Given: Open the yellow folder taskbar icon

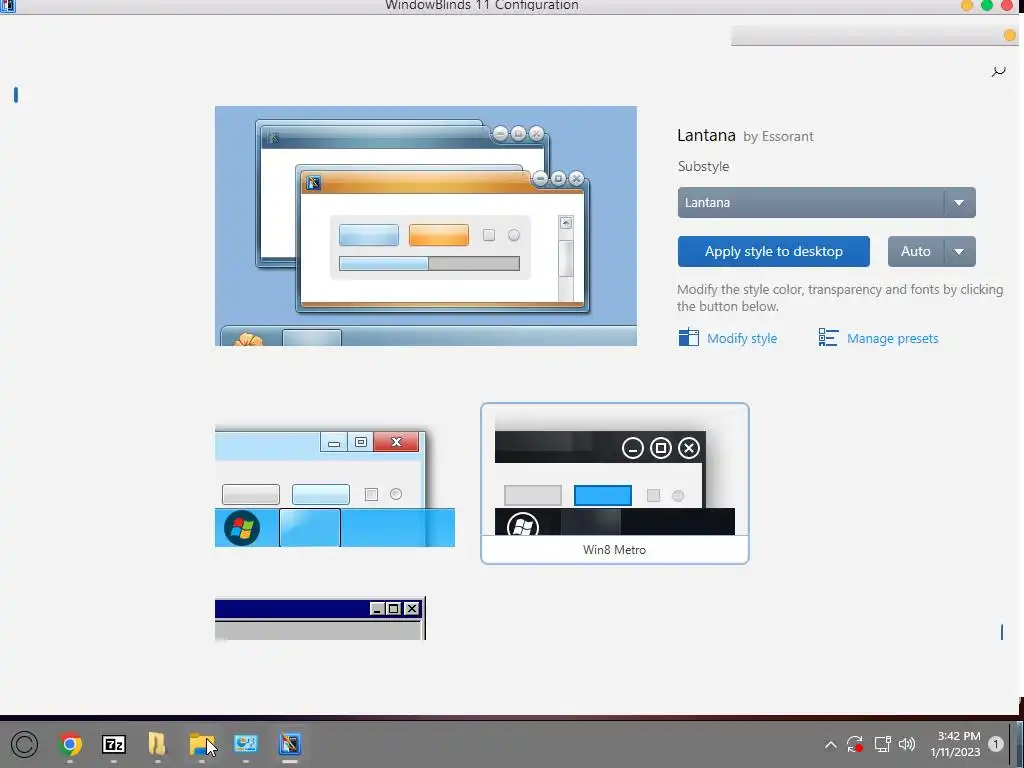Looking at the screenshot, I should (157, 744).
